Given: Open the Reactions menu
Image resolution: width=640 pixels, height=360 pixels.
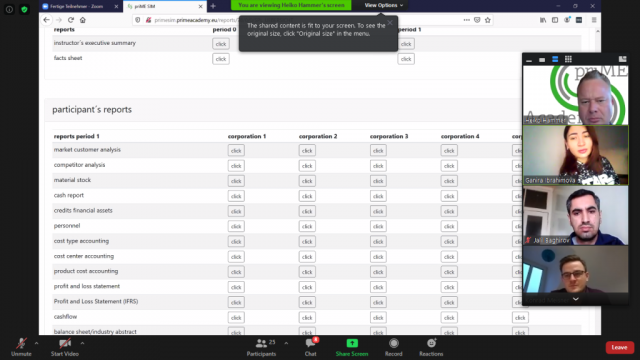Looking at the screenshot, I should point(431,347).
